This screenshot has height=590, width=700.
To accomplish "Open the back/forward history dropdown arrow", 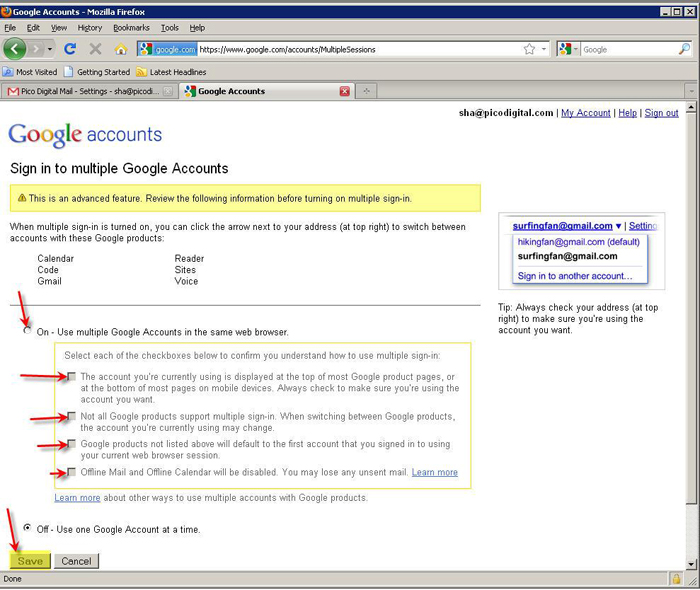I will point(50,49).
